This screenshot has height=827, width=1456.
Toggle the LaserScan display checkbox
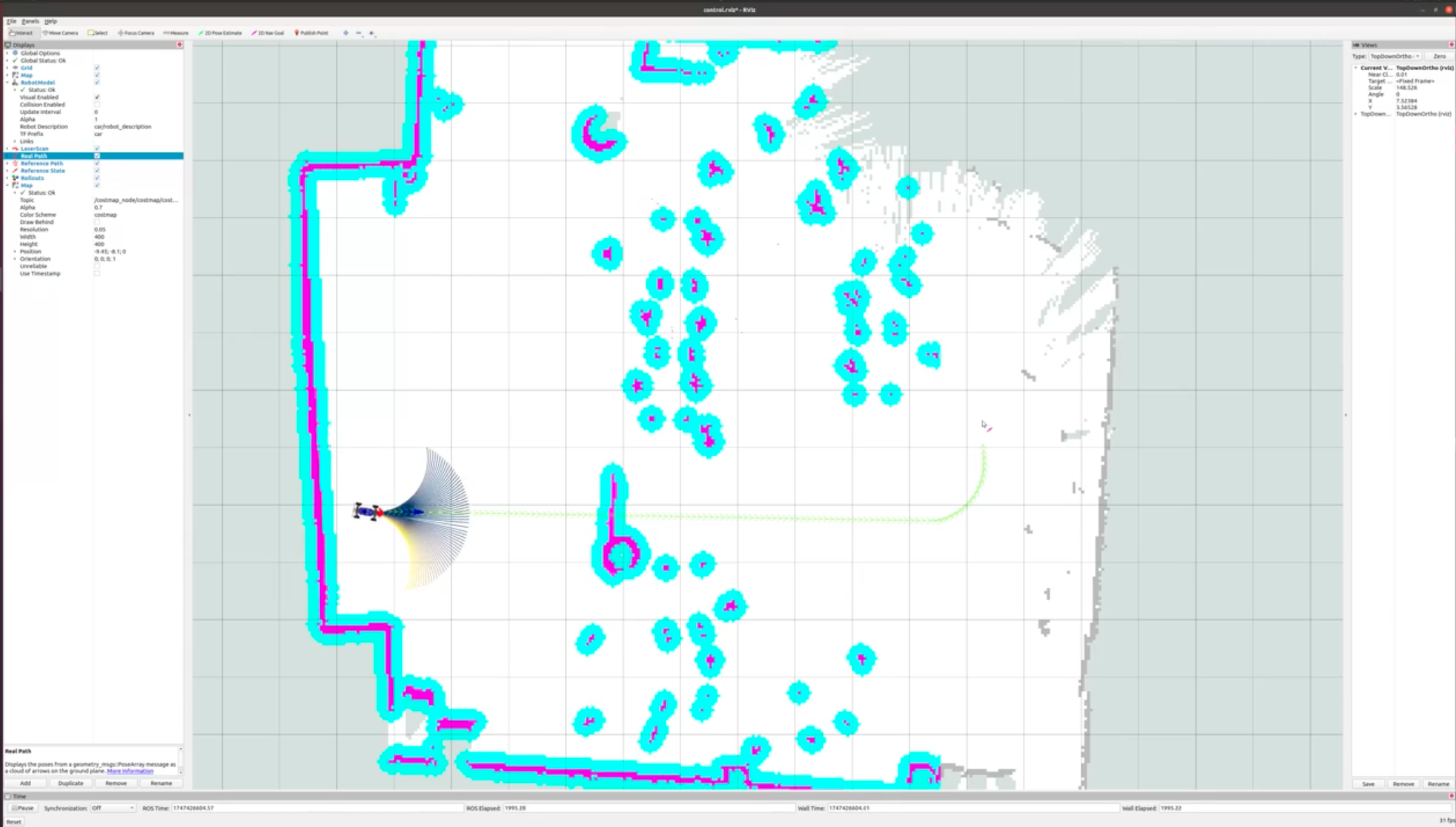[97, 149]
